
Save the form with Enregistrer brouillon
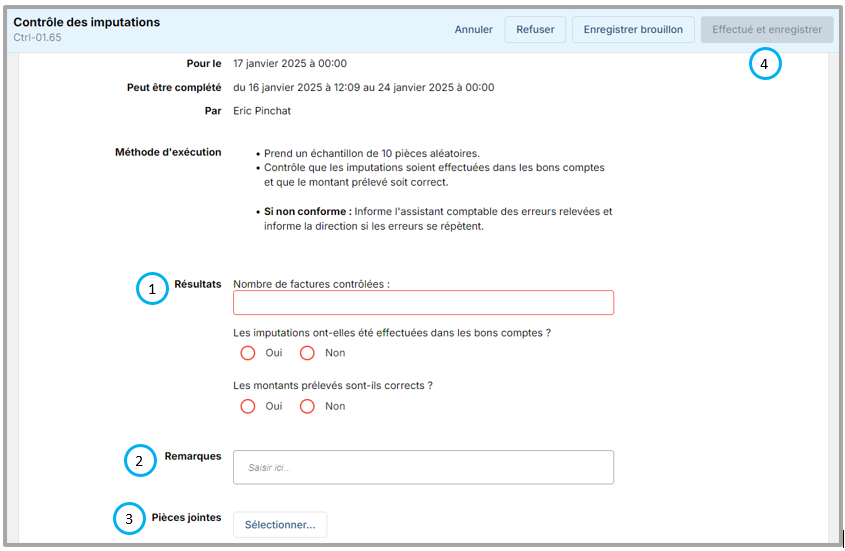pos(633,30)
